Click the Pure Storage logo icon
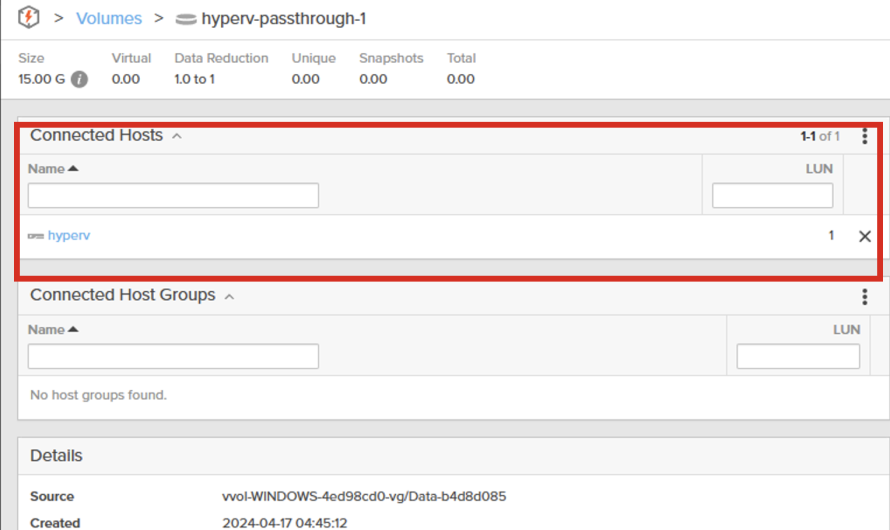The image size is (890, 530). tap(29, 18)
